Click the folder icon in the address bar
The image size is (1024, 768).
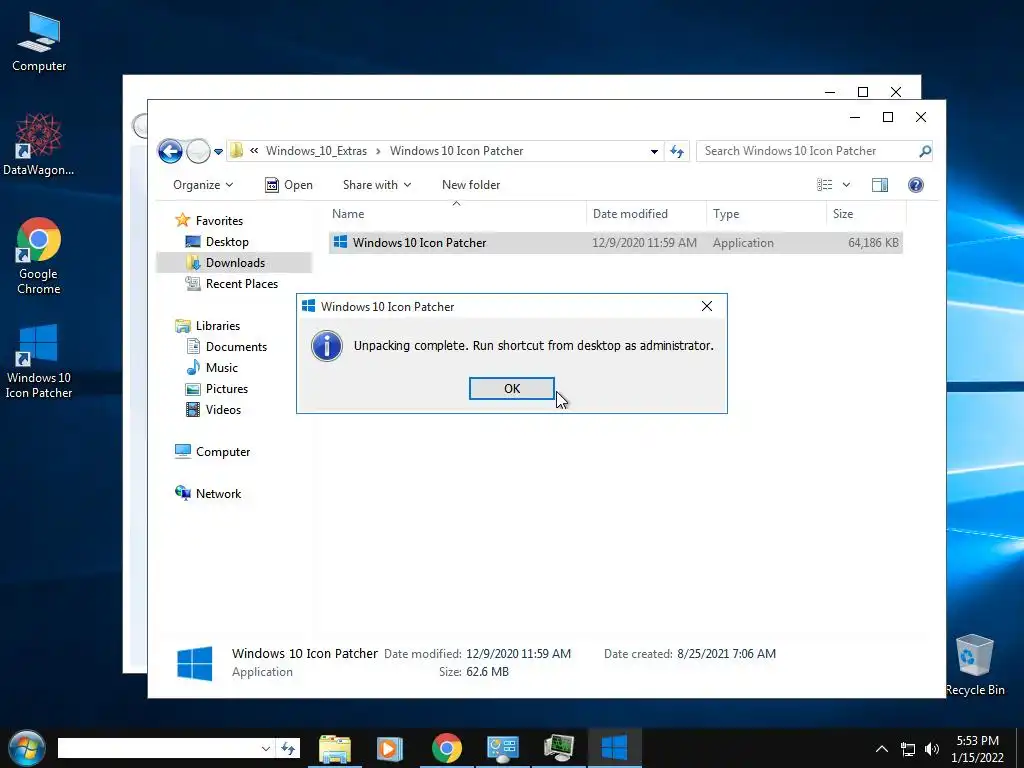pyautogui.click(x=236, y=151)
